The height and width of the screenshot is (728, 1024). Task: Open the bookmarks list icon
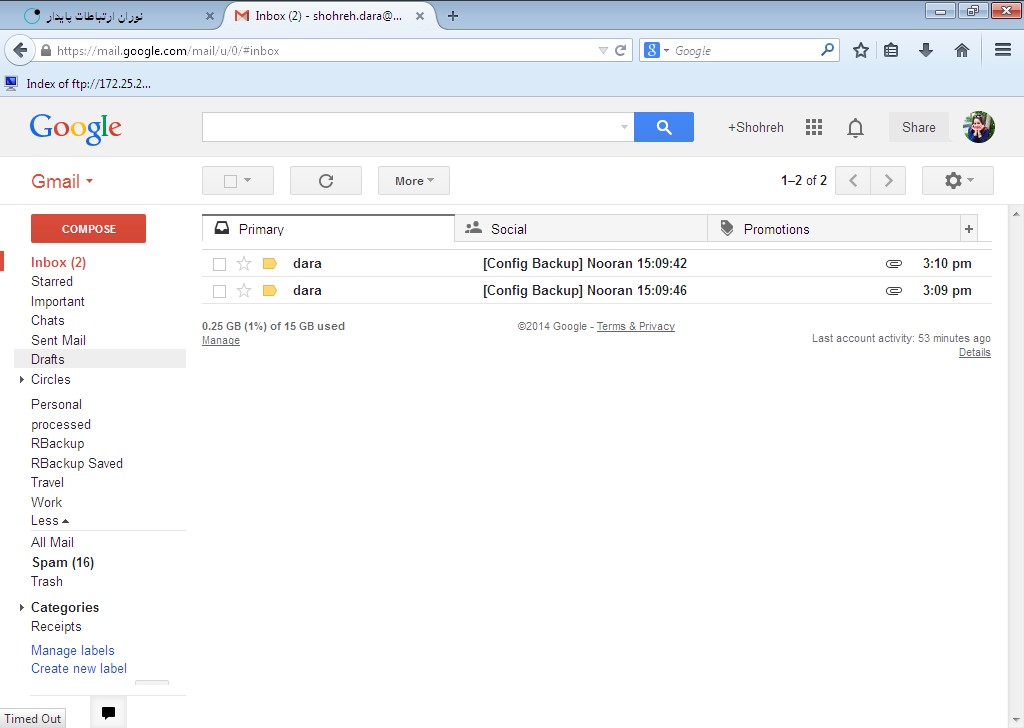pos(891,50)
